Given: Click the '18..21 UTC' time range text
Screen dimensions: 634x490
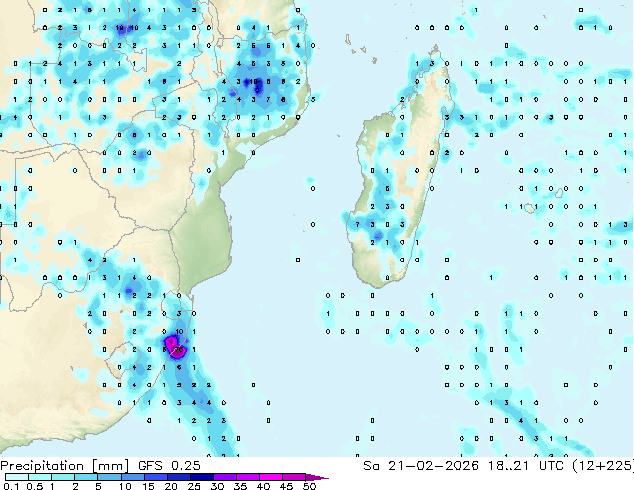Looking at the screenshot, I should [x=526, y=466].
